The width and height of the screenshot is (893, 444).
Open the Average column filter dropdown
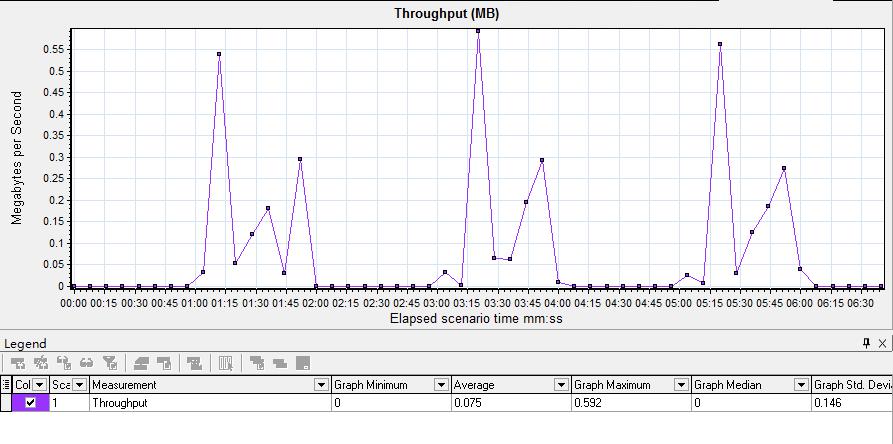point(560,385)
